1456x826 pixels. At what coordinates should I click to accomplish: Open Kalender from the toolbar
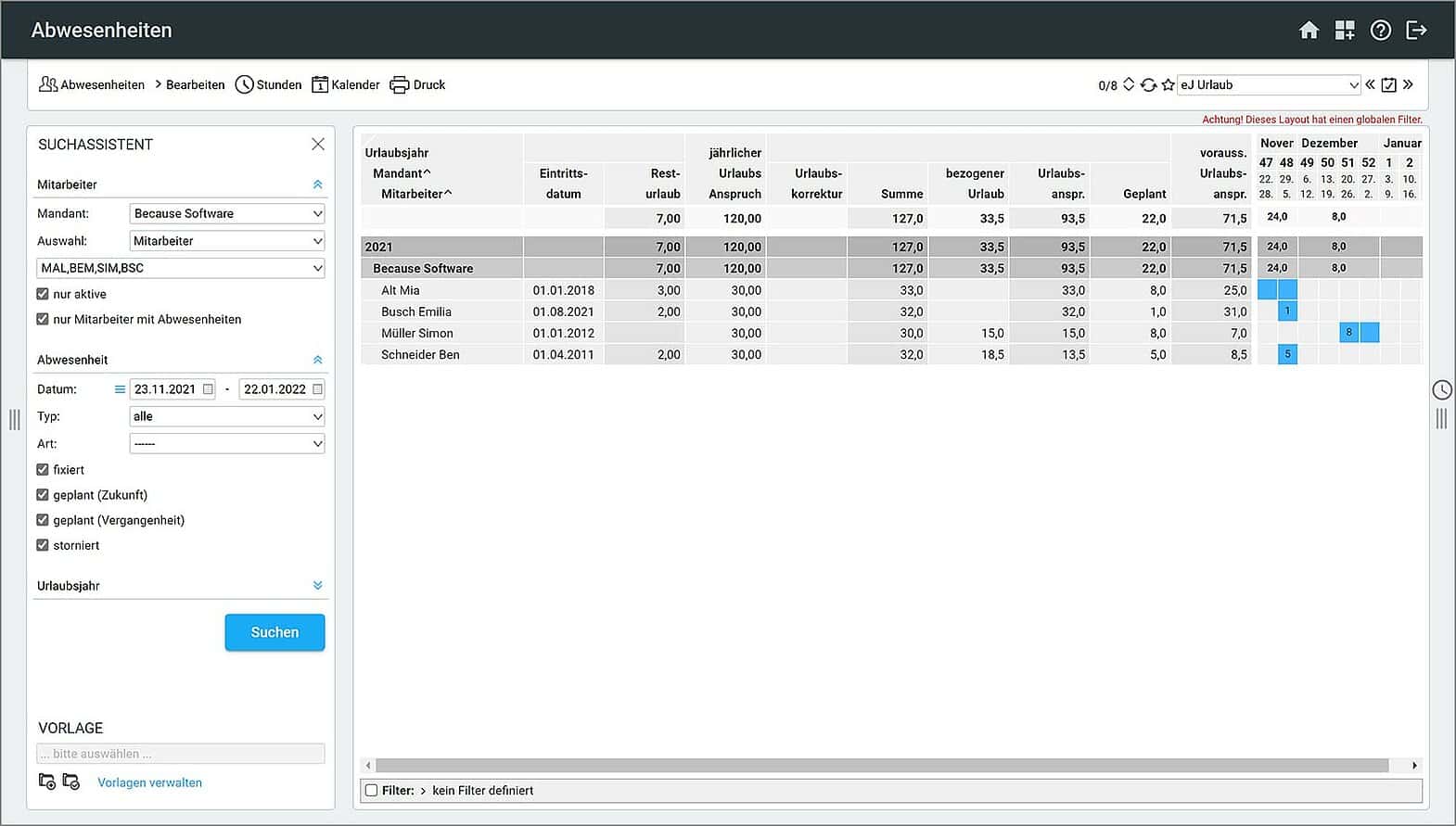pos(346,85)
